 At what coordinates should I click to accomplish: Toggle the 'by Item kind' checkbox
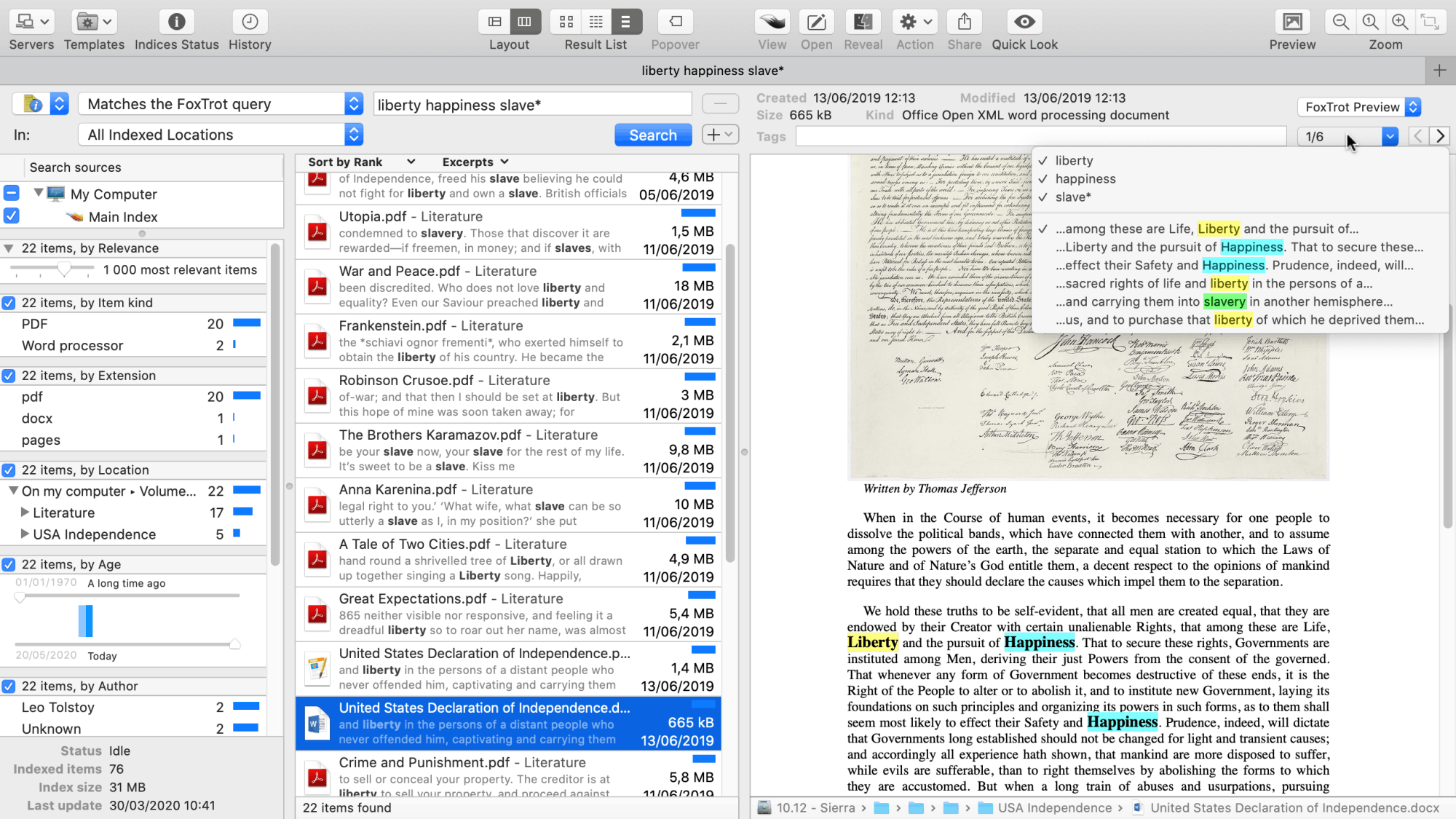pos(9,303)
